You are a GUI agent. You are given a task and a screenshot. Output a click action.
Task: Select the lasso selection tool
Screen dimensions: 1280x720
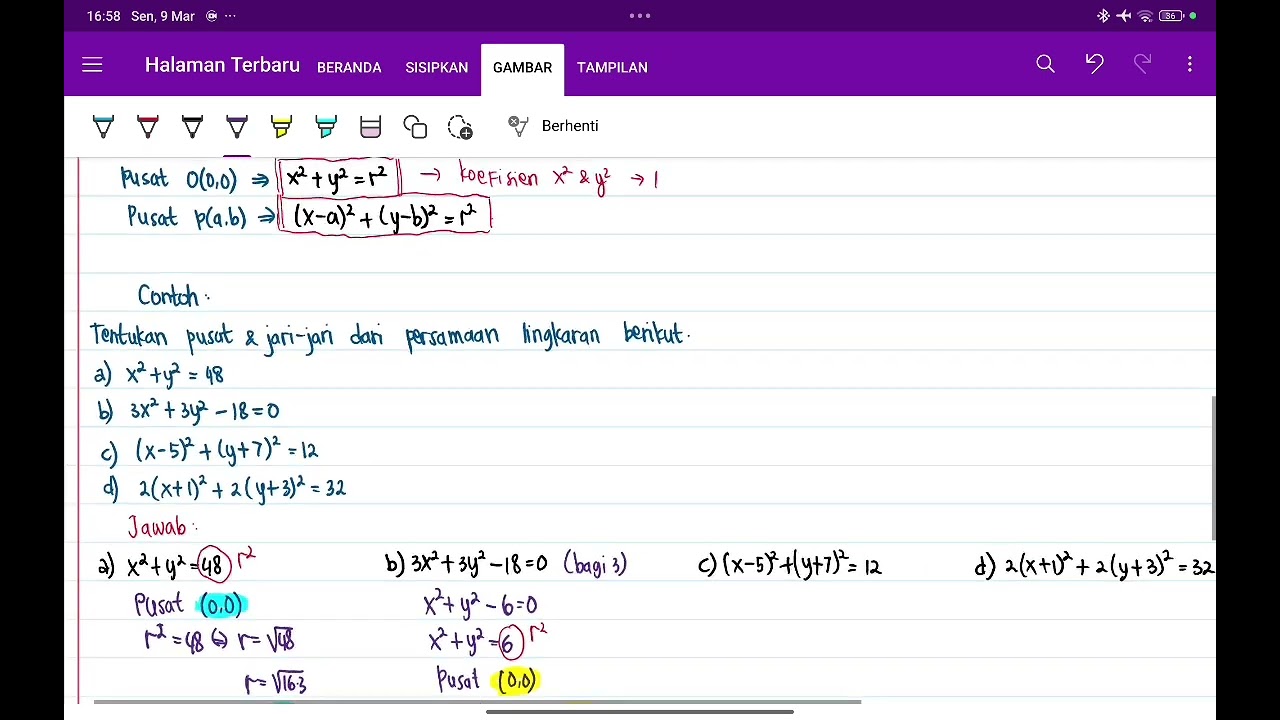tap(460, 126)
